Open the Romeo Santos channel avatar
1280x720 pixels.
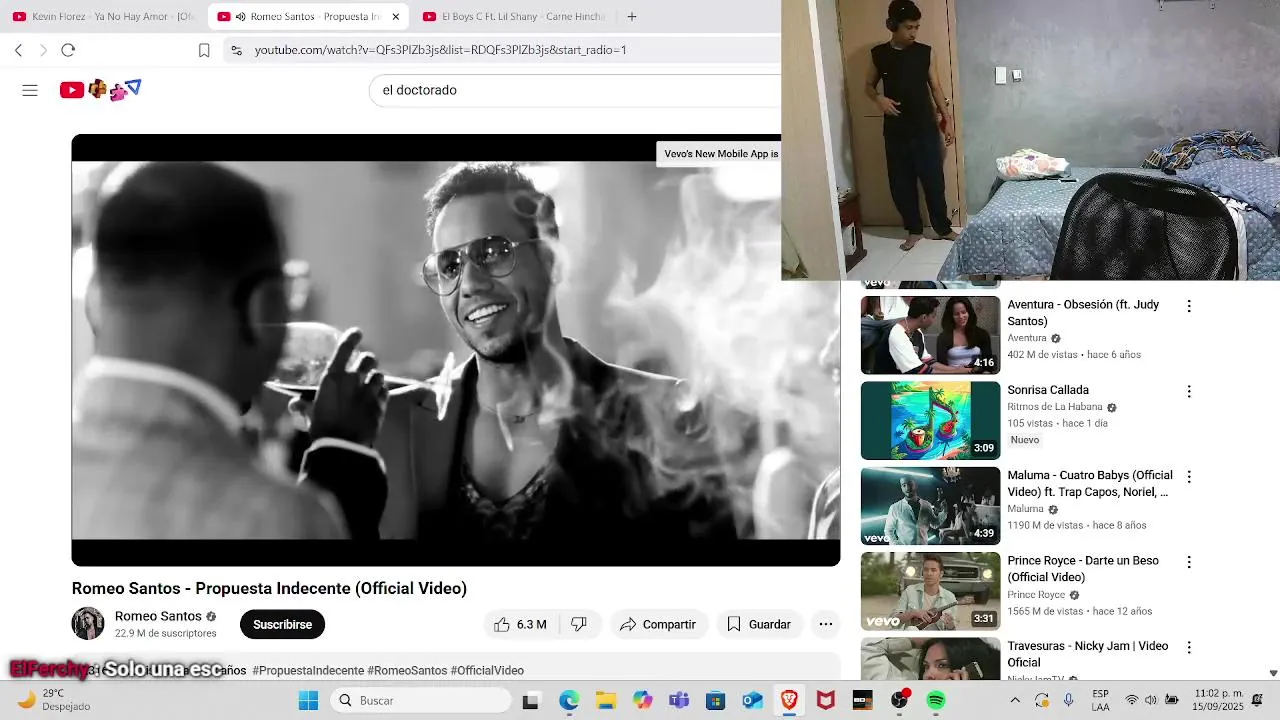coord(88,624)
